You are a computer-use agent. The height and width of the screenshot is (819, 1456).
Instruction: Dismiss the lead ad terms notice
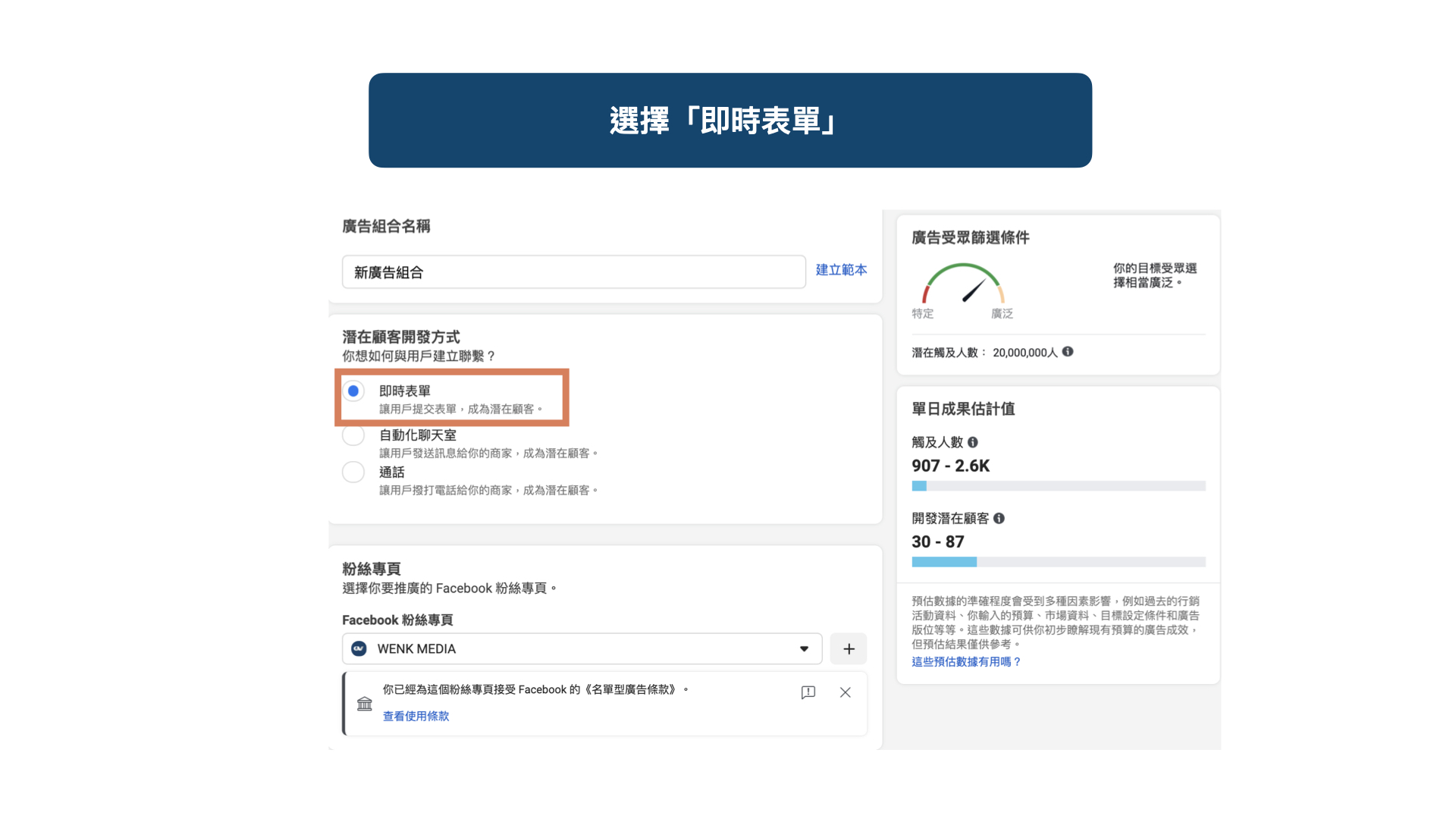pyautogui.click(x=846, y=692)
